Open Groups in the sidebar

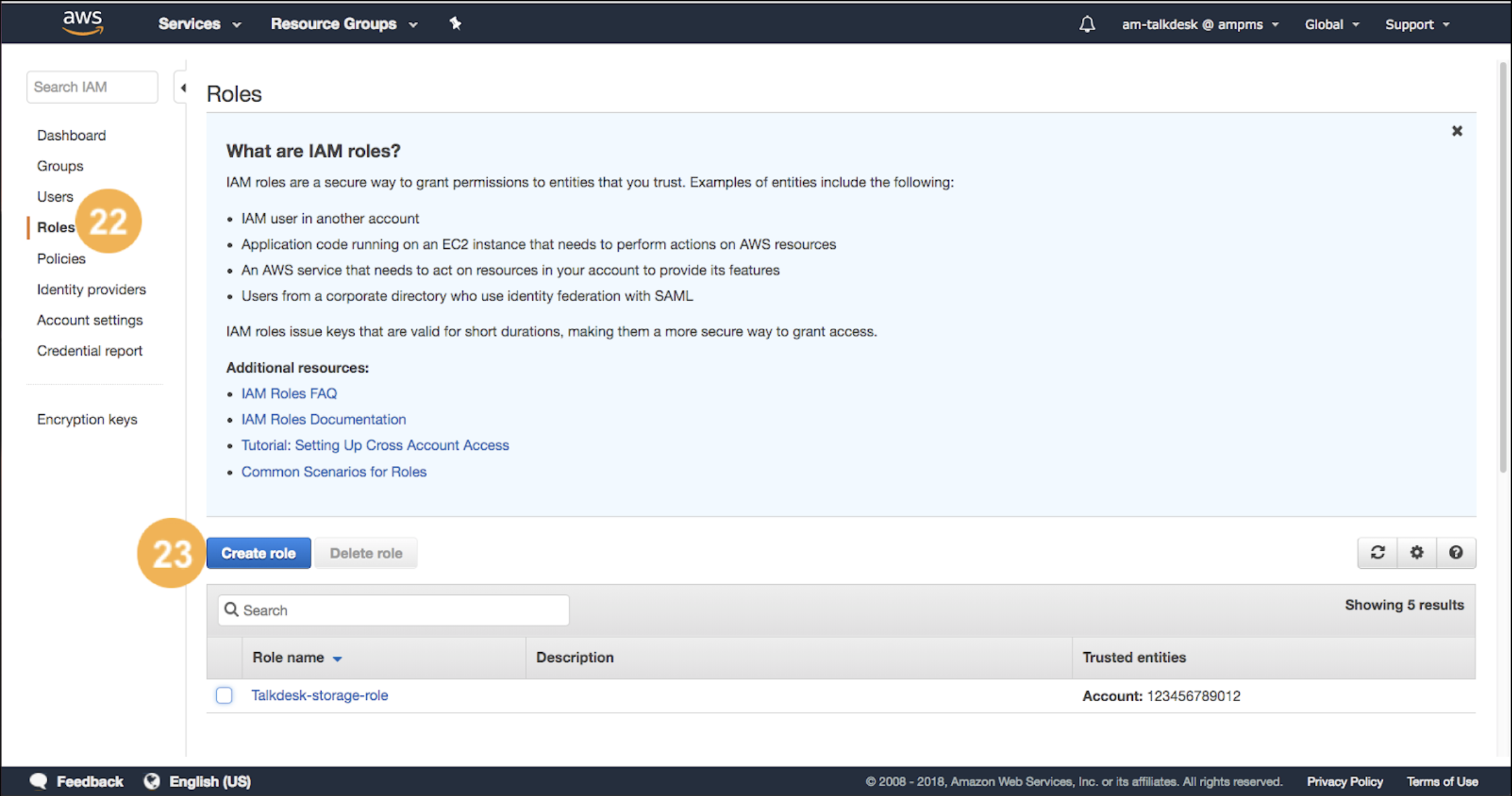(60, 165)
